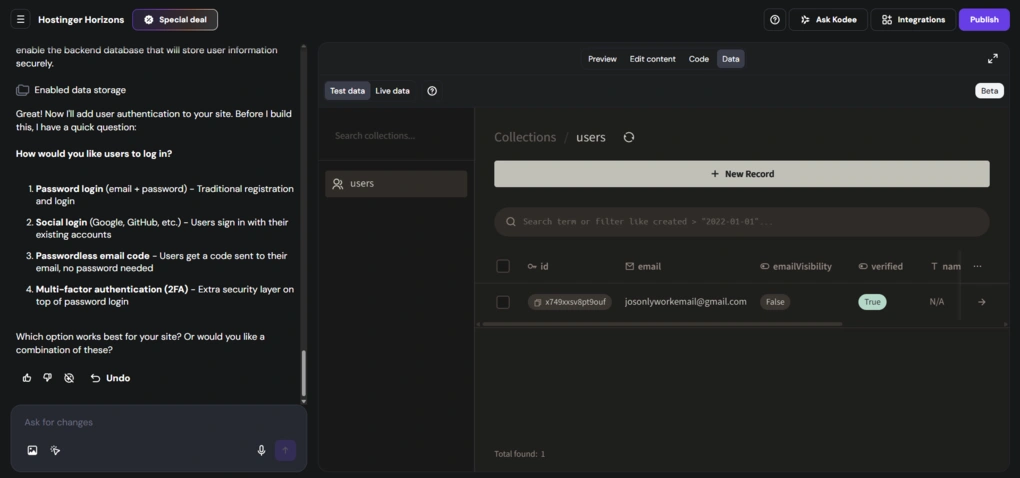1020x478 pixels.
Task: Select the Test data tab
Action: [347, 91]
